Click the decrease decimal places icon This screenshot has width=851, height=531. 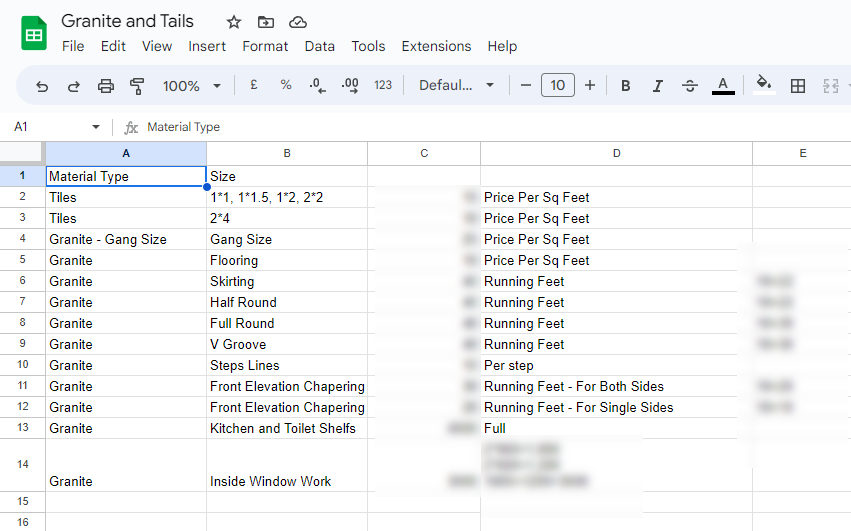click(317, 86)
